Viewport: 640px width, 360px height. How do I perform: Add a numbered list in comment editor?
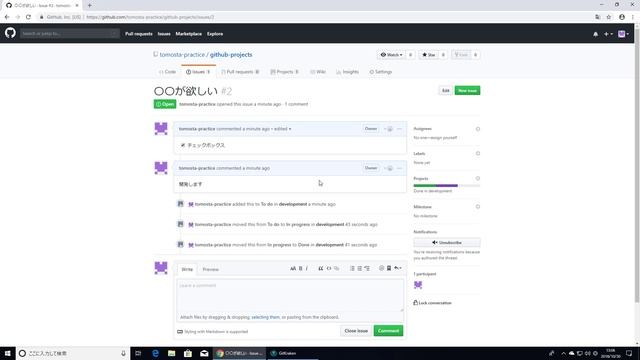coord(360,268)
